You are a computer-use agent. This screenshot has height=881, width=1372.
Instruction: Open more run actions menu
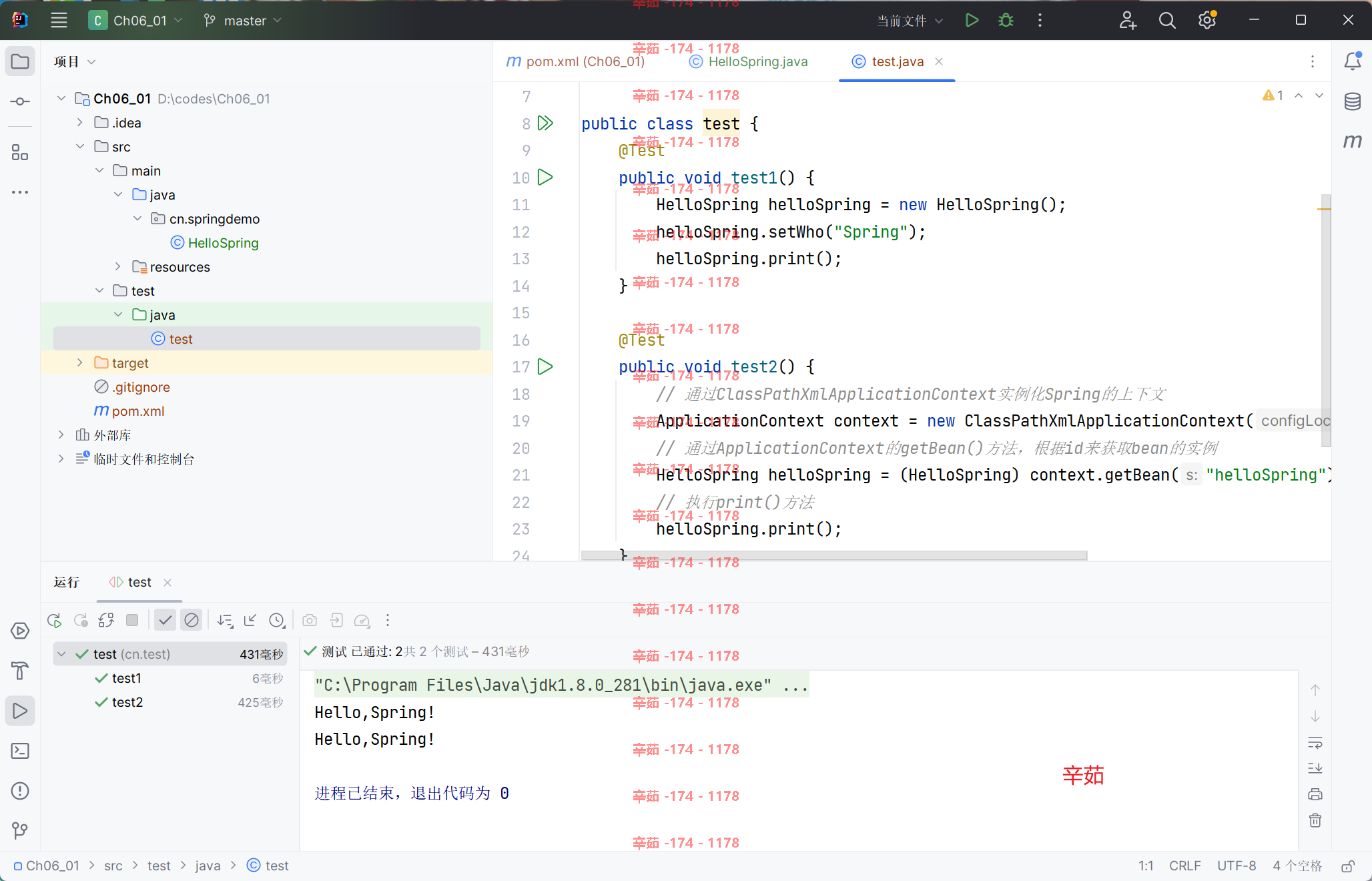[1040, 21]
